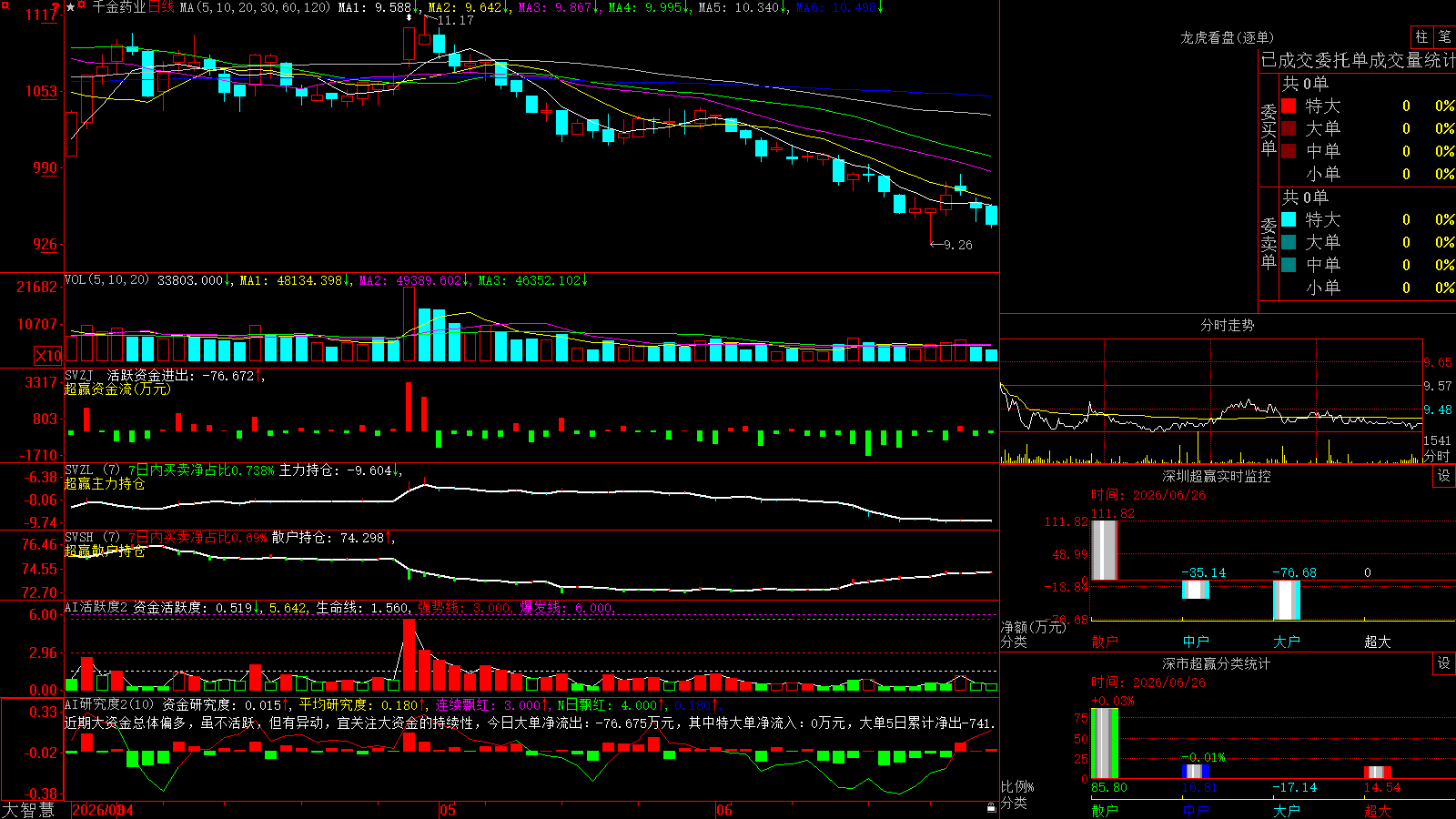The width and height of the screenshot is (1456, 819).
Task: Click the star favorite icon beside 千金药业
Action: [71, 7]
